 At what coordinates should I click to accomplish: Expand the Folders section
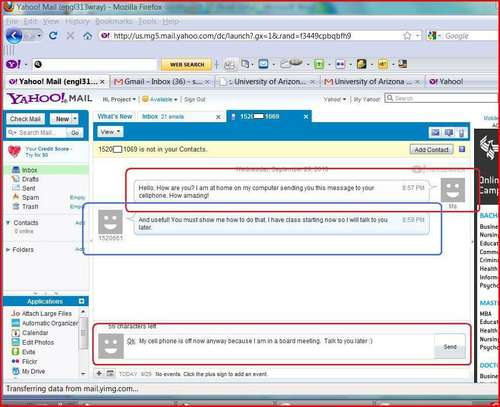coord(7,249)
